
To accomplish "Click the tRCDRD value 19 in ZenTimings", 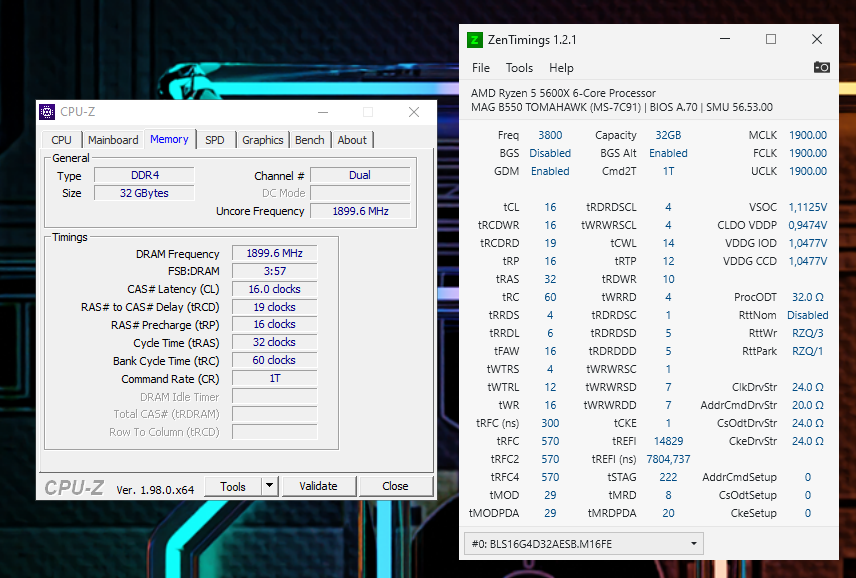I will 550,243.
